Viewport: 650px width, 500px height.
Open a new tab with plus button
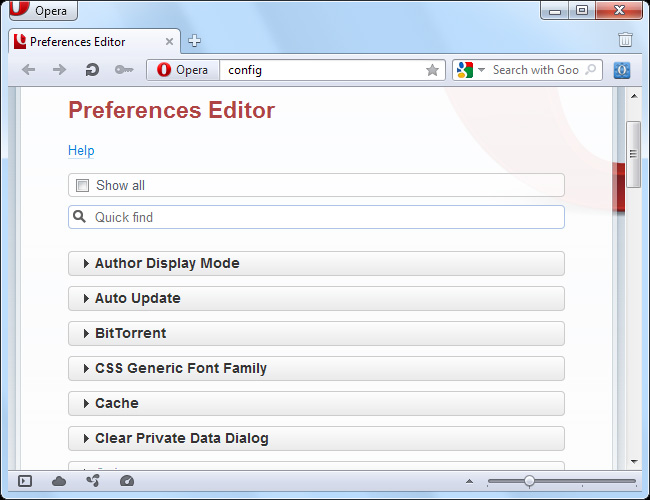point(195,41)
